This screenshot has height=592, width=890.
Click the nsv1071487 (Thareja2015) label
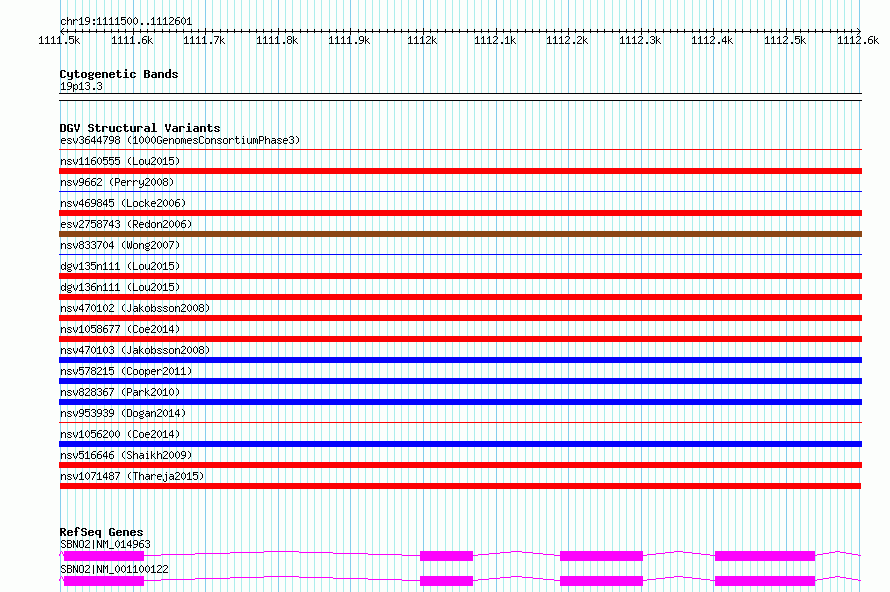pos(132,476)
